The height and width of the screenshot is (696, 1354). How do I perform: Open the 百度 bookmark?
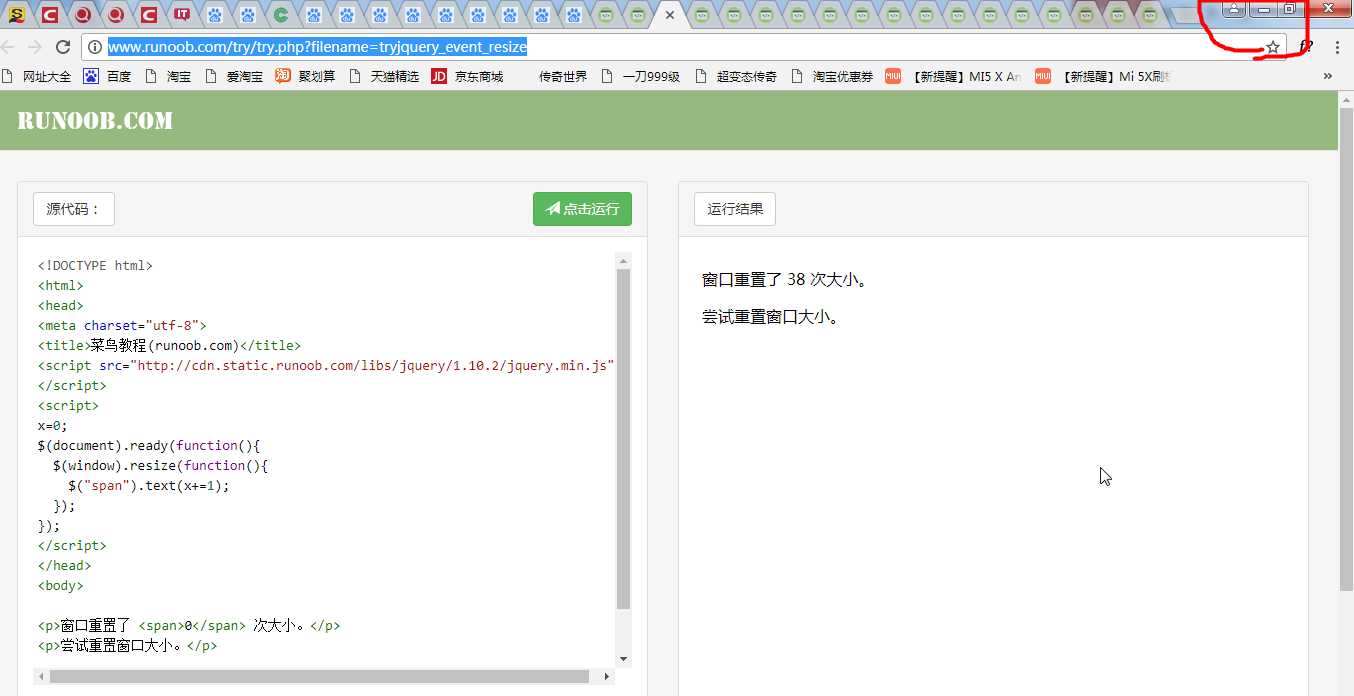click(108, 76)
